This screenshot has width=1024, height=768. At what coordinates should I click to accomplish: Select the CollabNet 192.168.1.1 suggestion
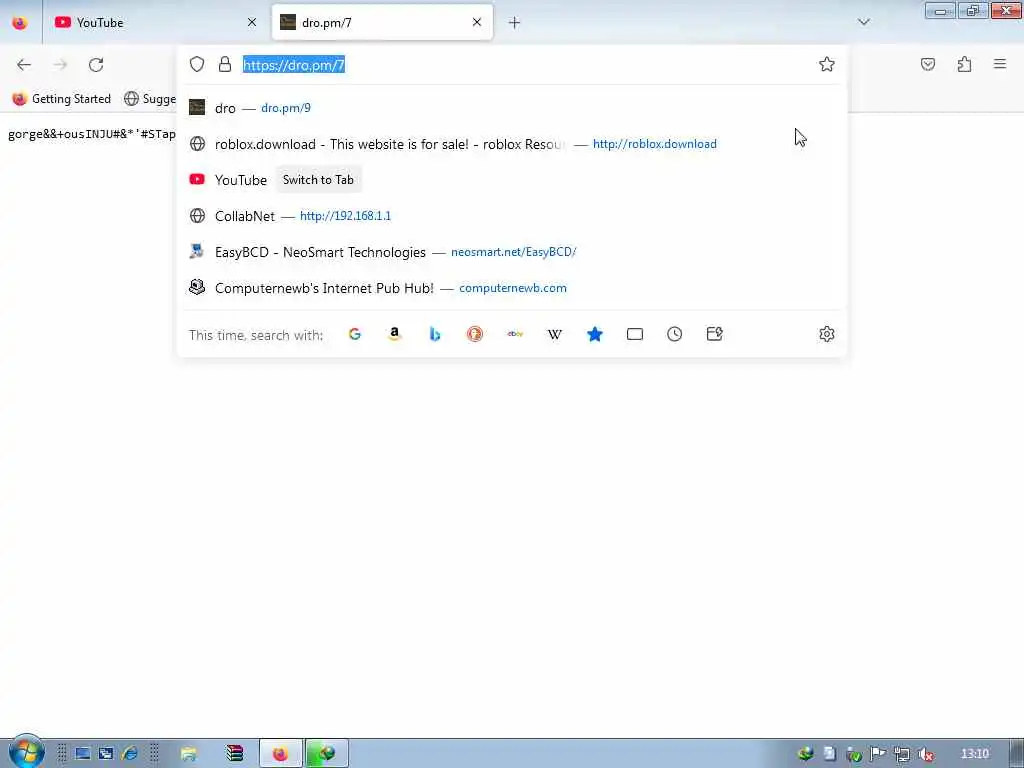tap(513, 216)
